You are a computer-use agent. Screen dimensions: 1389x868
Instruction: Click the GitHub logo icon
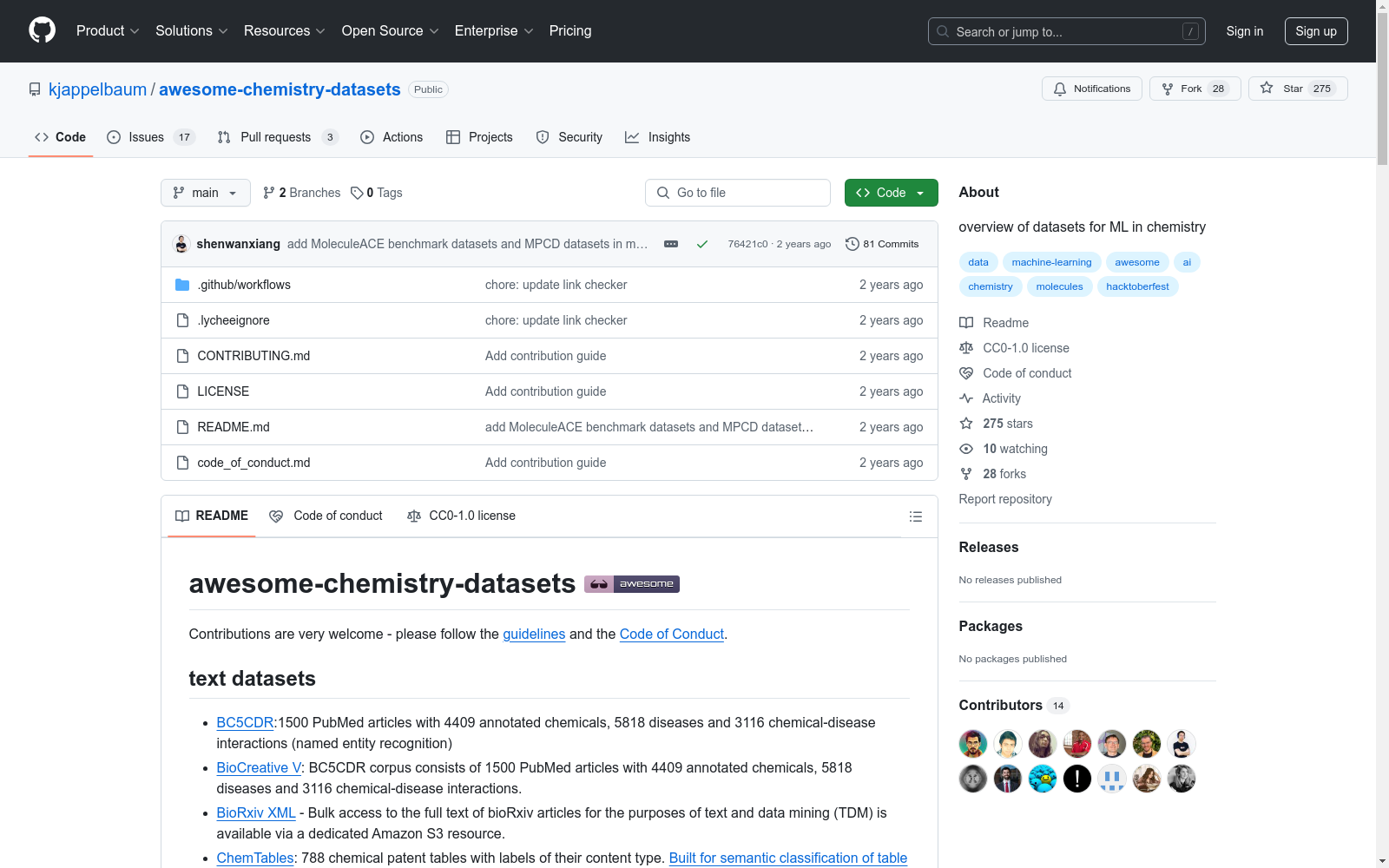[42, 31]
